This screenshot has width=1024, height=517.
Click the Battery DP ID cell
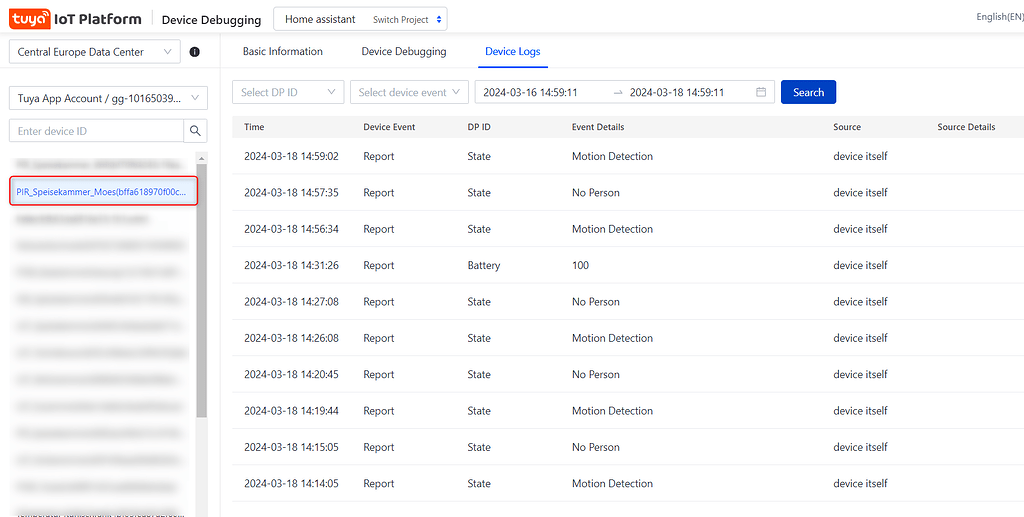(484, 265)
